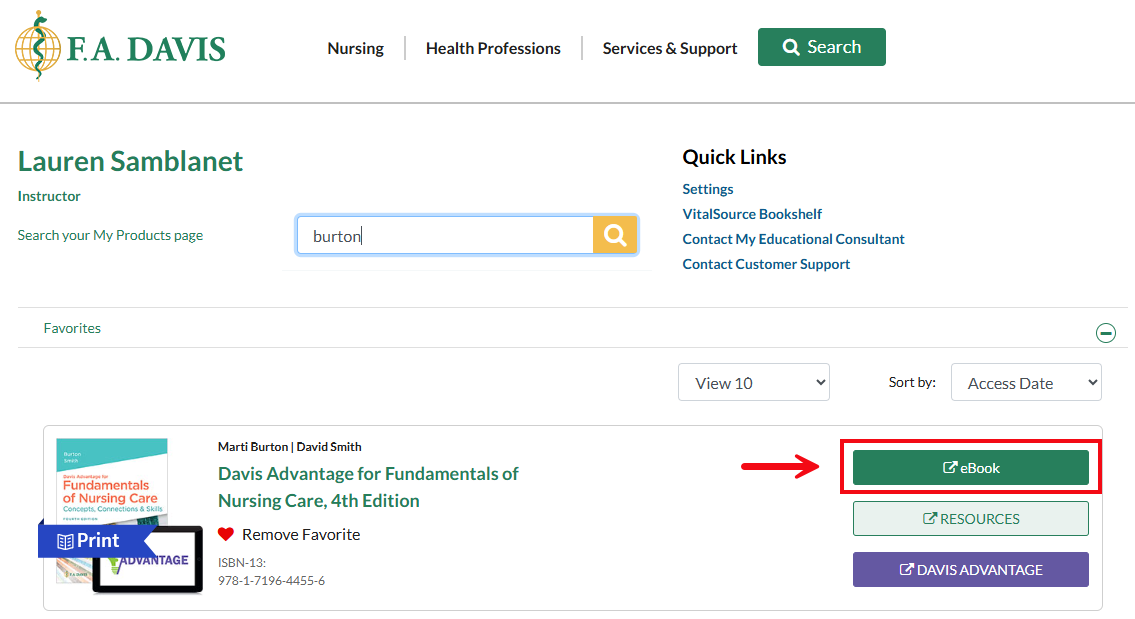This screenshot has width=1135, height=619.
Task: Click the red heart favorite icon
Action: 226,534
